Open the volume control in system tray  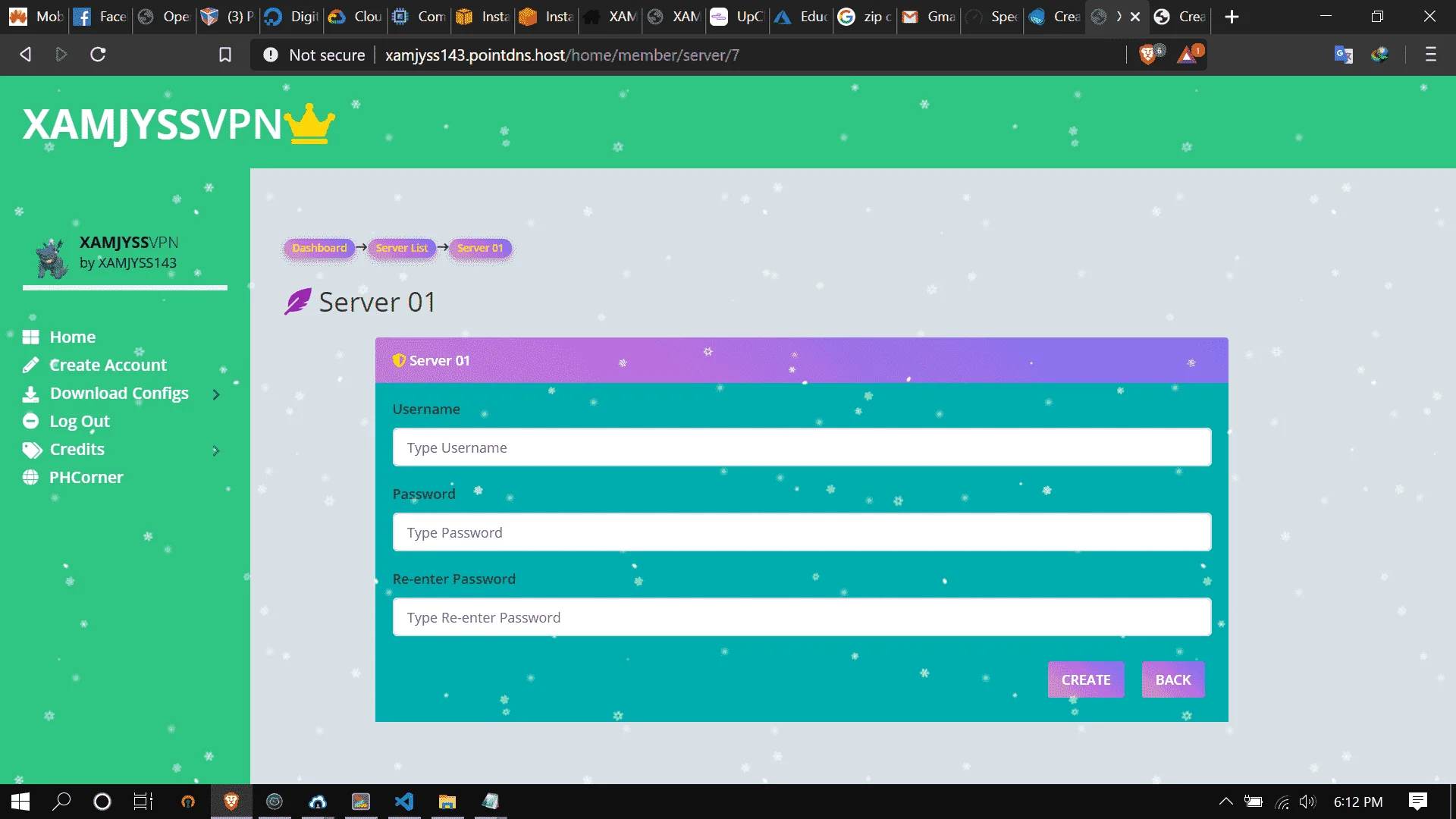[x=1308, y=802]
